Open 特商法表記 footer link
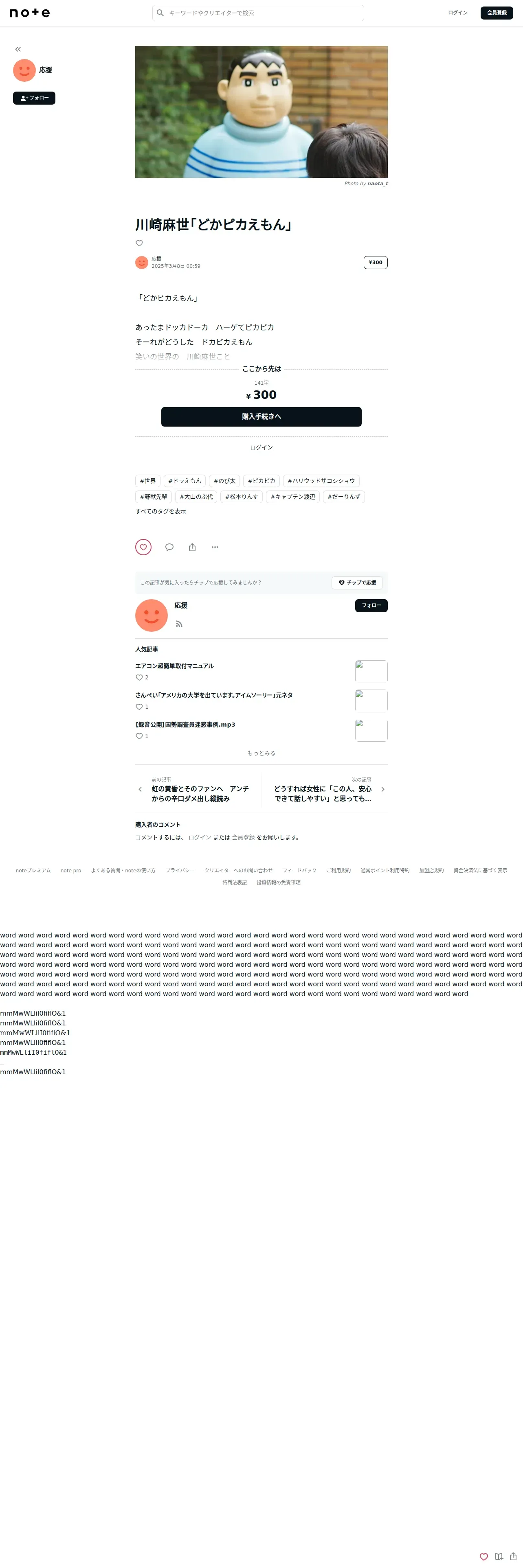Screen dimensions: 523x1568 (x=234, y=883)
